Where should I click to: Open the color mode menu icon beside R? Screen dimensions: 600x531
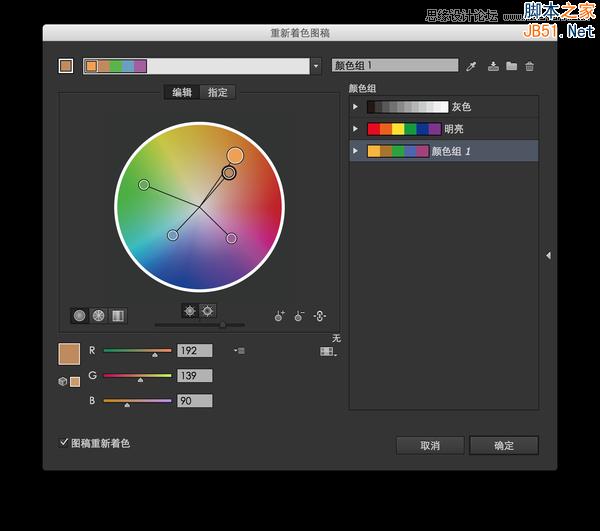(240, 350)
